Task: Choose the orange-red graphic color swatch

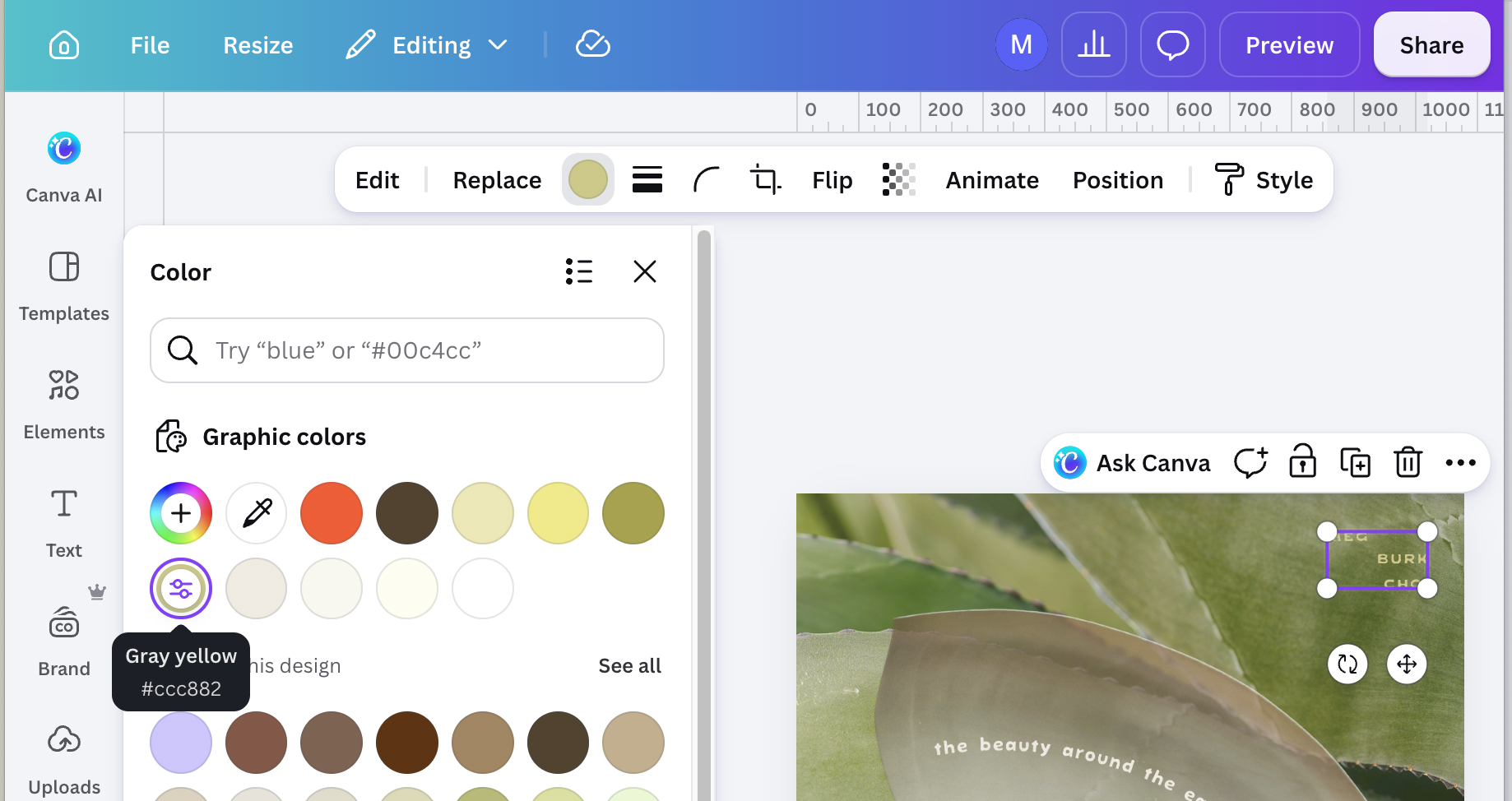Action: tap(332, 513)
